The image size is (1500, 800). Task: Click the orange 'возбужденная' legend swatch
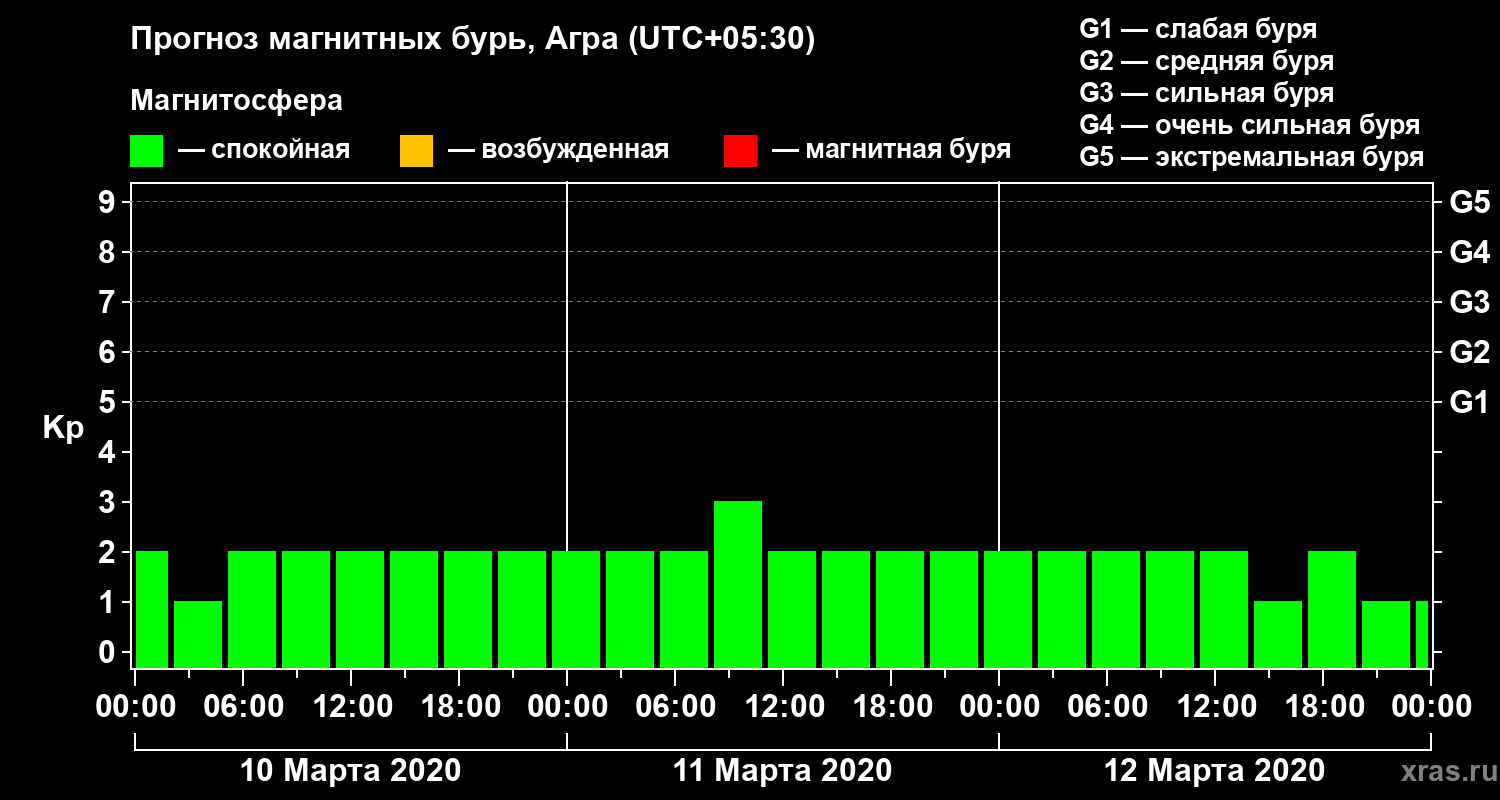coord(416,151)
